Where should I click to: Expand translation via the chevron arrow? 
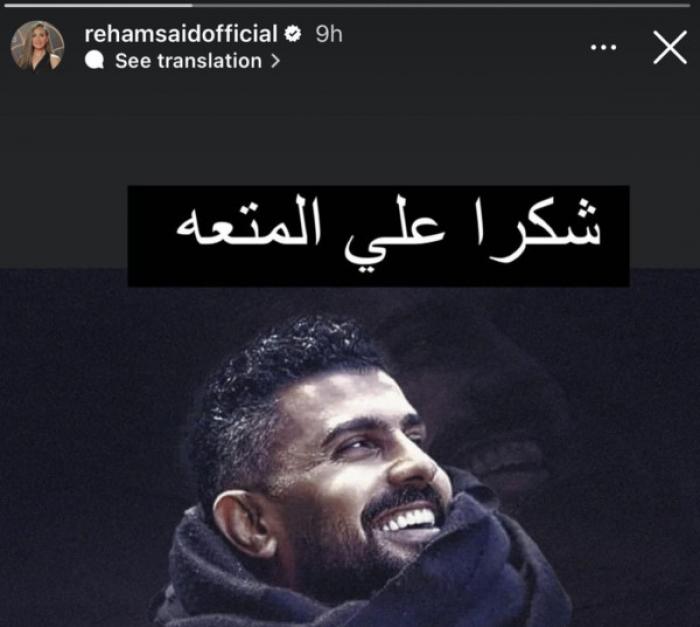pyautogui.click(x=275, y=61)
